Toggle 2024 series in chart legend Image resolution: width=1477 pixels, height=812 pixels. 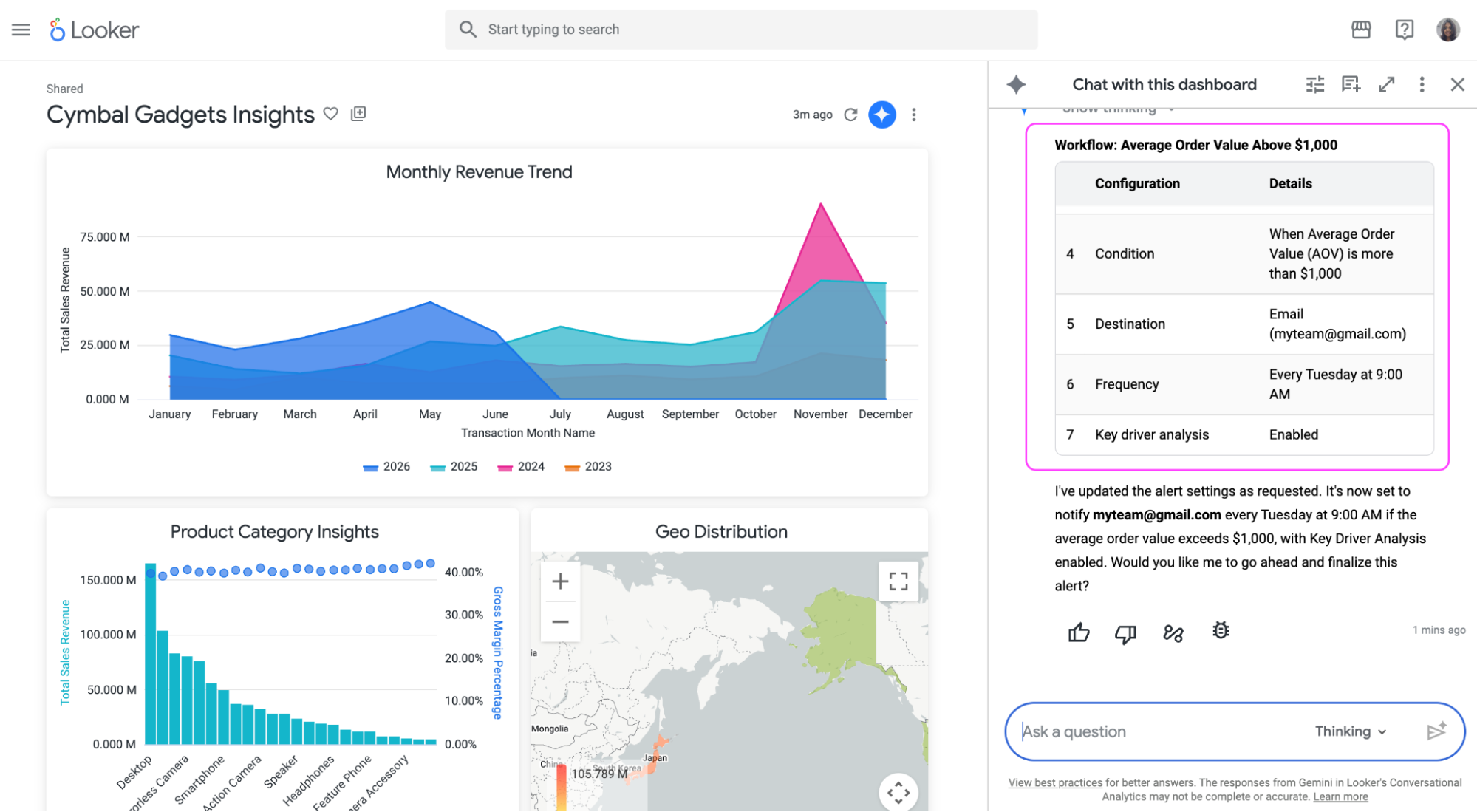[x=521, y=467]
